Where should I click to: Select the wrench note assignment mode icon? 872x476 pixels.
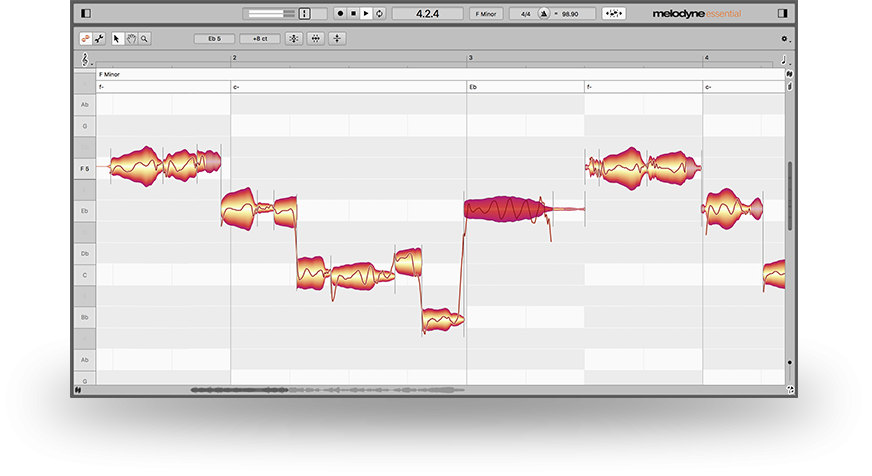point(99,38)
